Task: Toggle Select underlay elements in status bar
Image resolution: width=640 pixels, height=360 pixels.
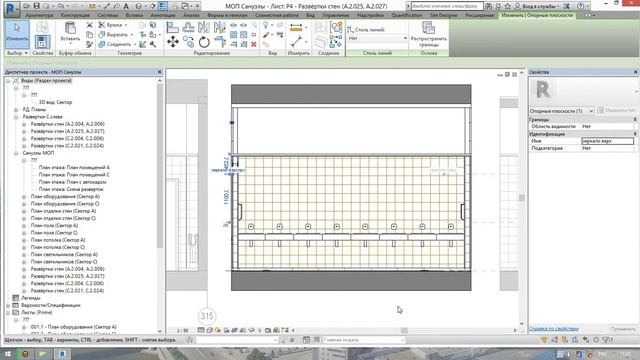Action: [x=555, y=340]
